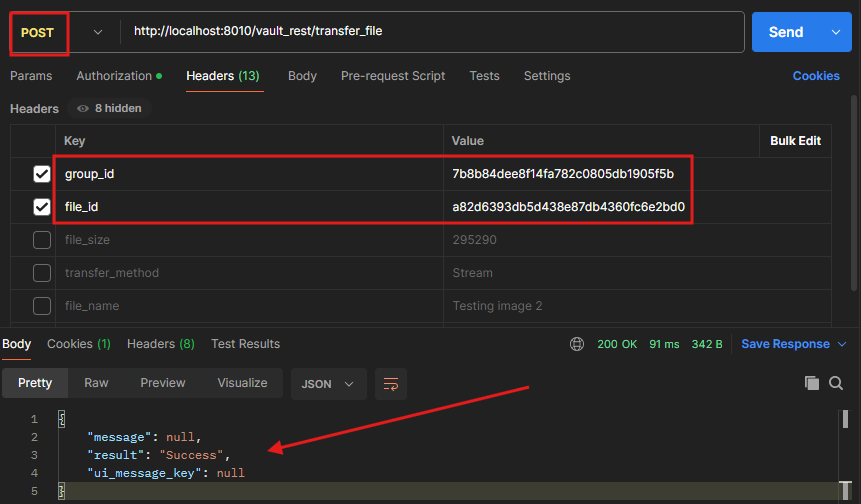Click the "ui_message_key" line in response
The image size is (861, 504).
click(x=166, y=473)
